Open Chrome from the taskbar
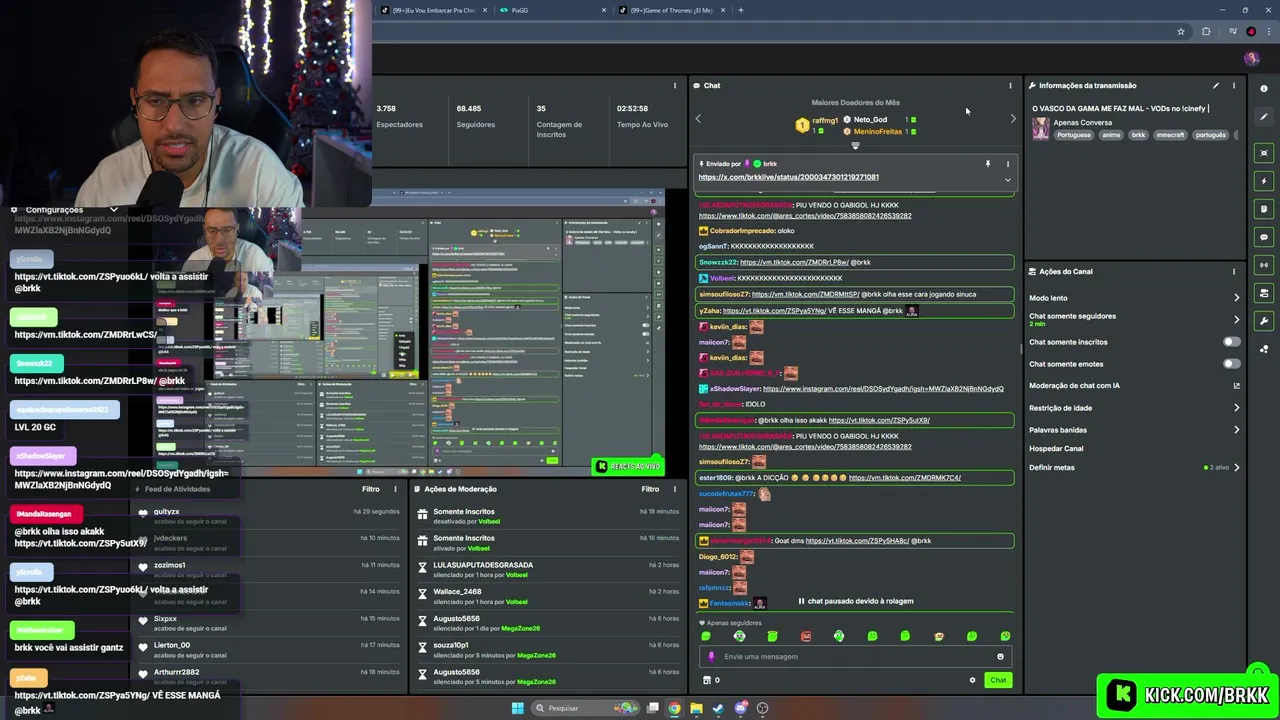 (x=674, y=708)
